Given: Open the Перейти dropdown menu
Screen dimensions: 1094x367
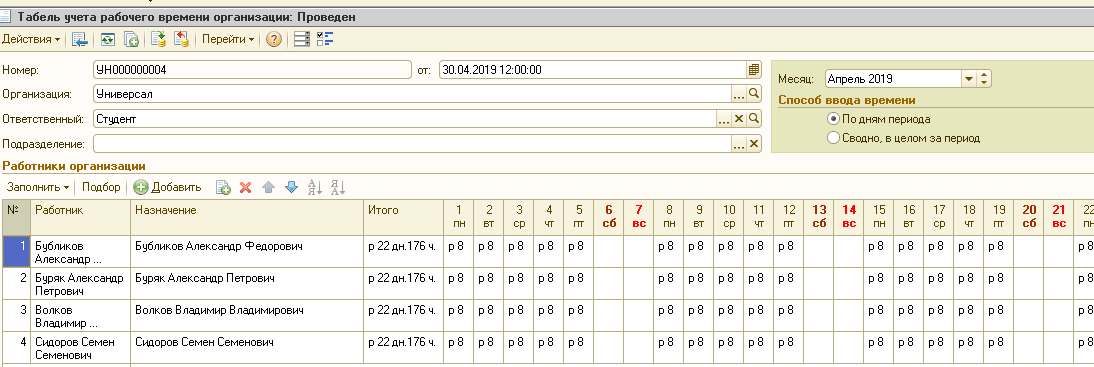Looking at the screenshot, I should (228, 40).
